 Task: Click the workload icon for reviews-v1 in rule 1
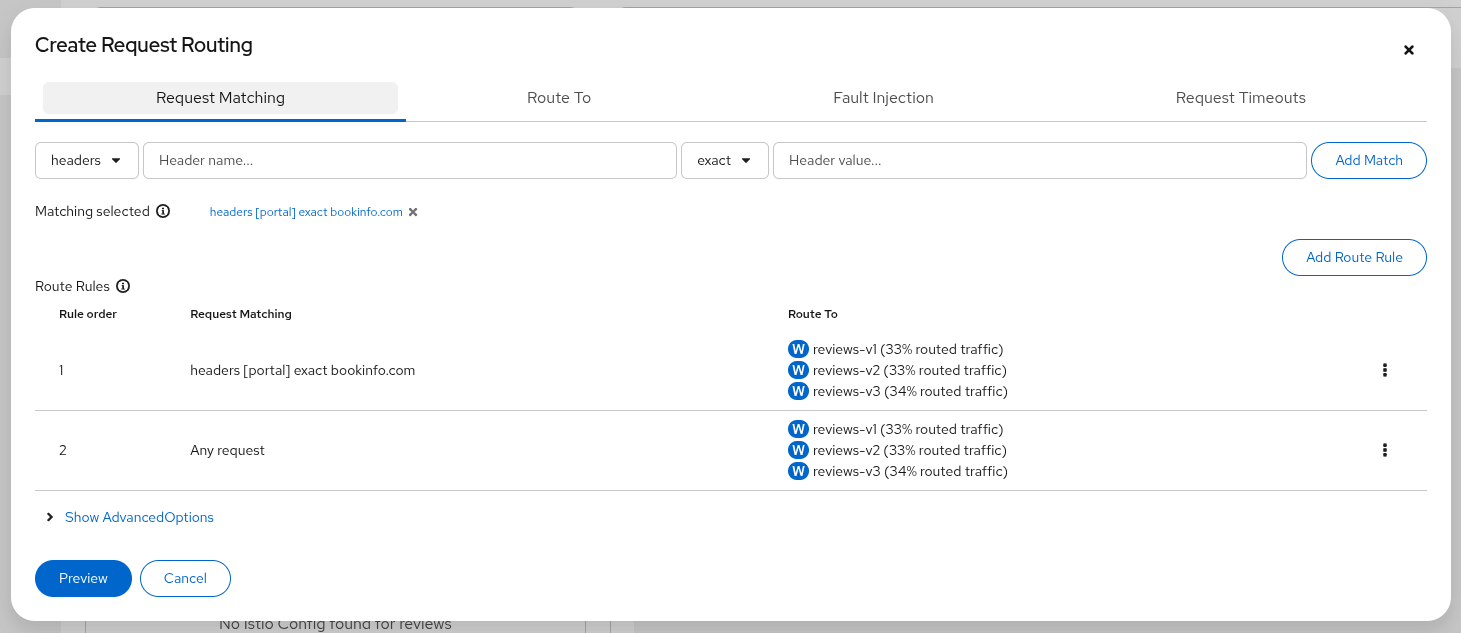tap(798, 349)
